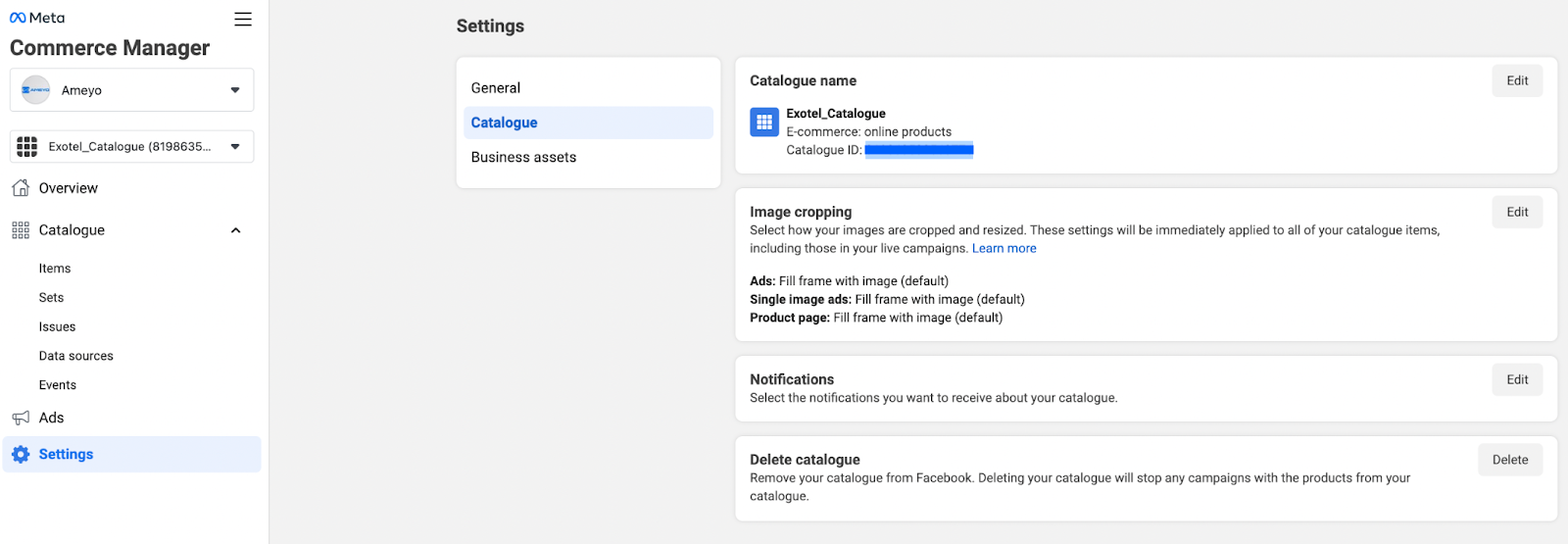Open the Learn more link
The width and height of the screenshot is (1568, 544).
pos(1004,249)
